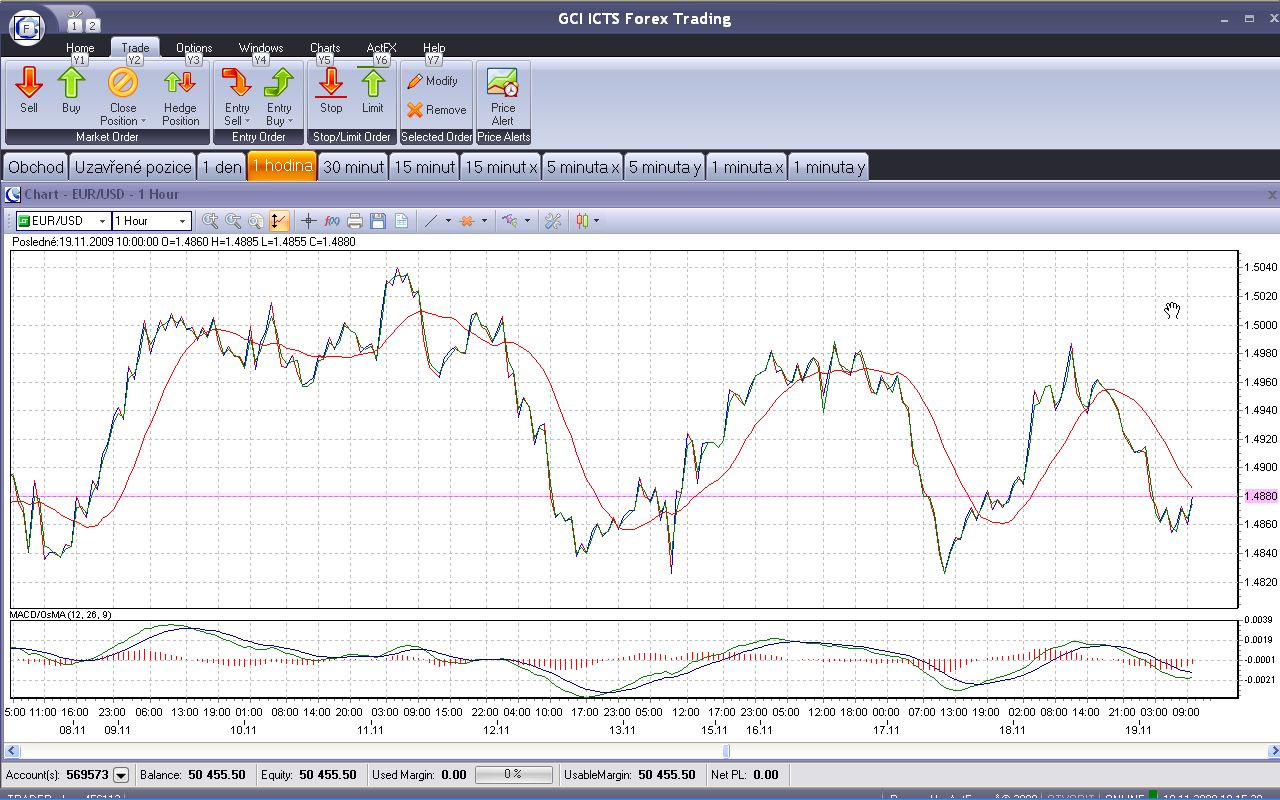The image size is (1280, 800).
Task: Print the chart
Action: tap(355, 221)
